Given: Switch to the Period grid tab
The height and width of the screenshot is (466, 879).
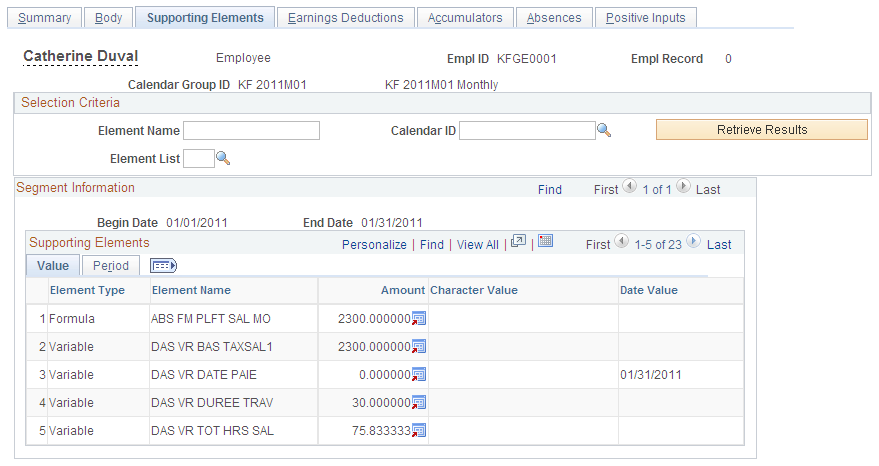Looking at the screenshot, I should point(110,265).
